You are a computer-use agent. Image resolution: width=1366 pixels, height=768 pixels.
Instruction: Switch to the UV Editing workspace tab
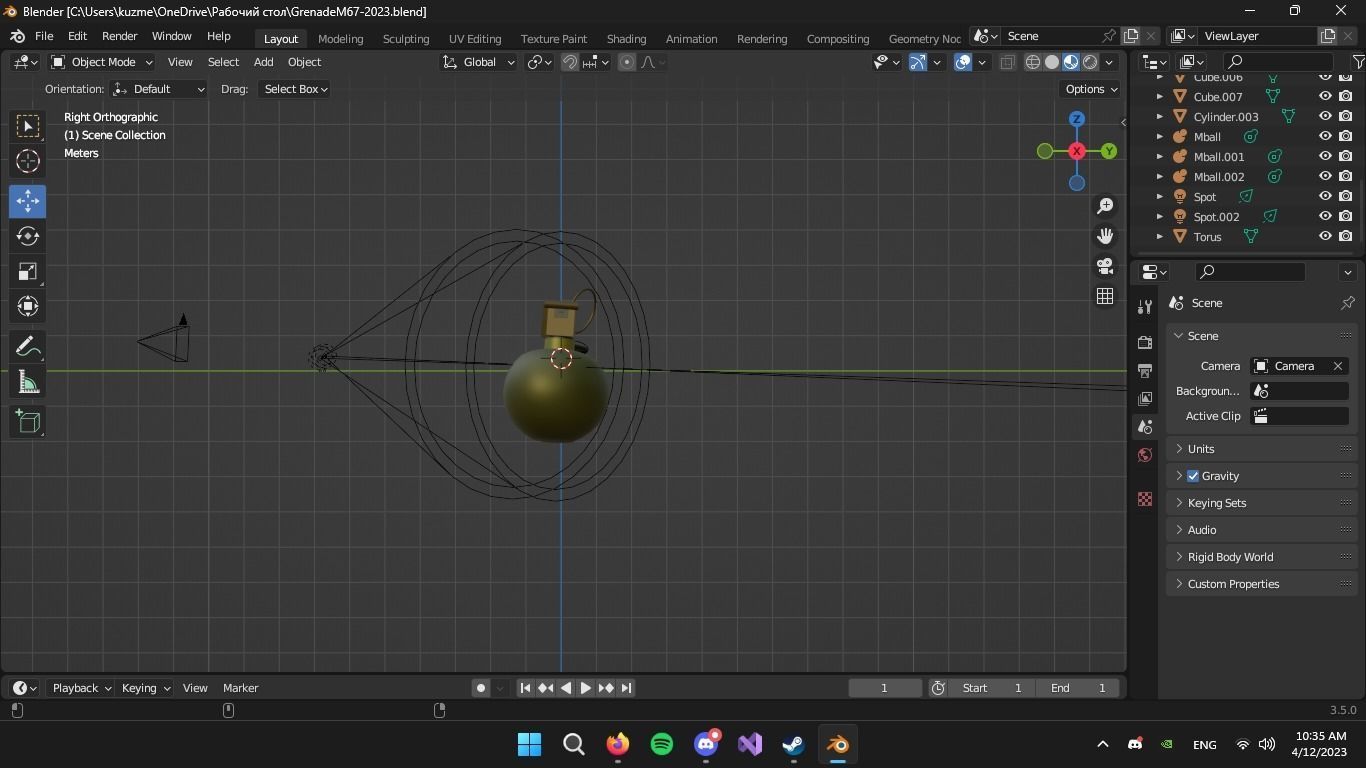tap(475, 39)
